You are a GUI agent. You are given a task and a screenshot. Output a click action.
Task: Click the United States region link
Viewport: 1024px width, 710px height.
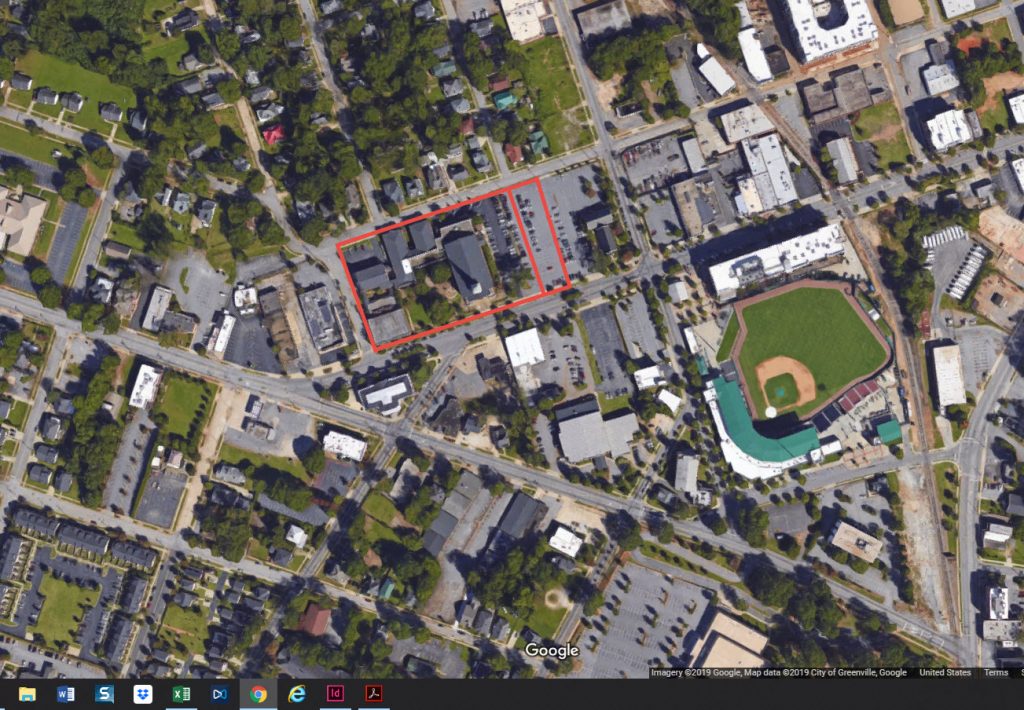pyautogui.click(x=945, y=672)
